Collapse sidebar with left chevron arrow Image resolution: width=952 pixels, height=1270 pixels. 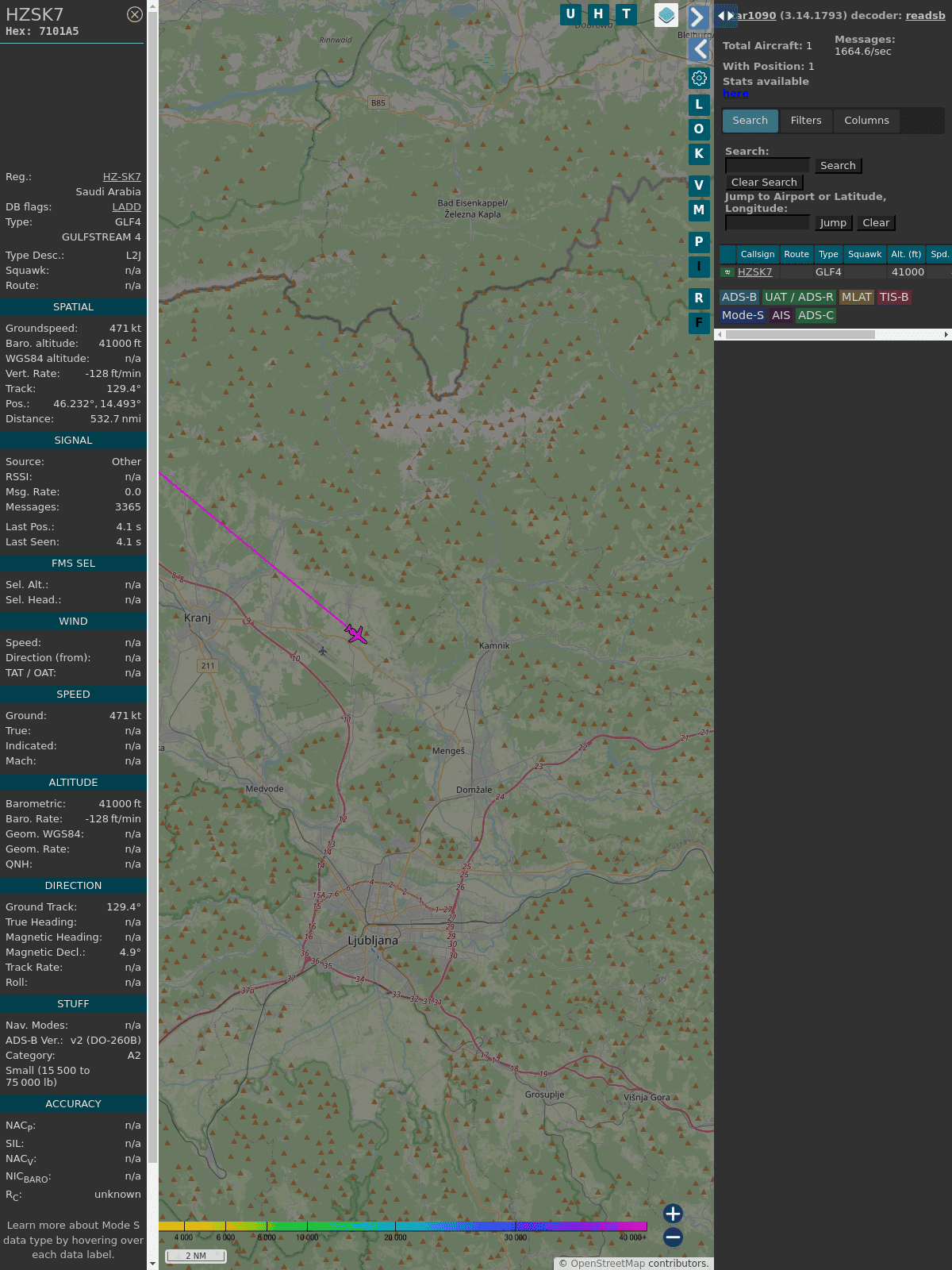pyautogui.click(x=699, y=49)
